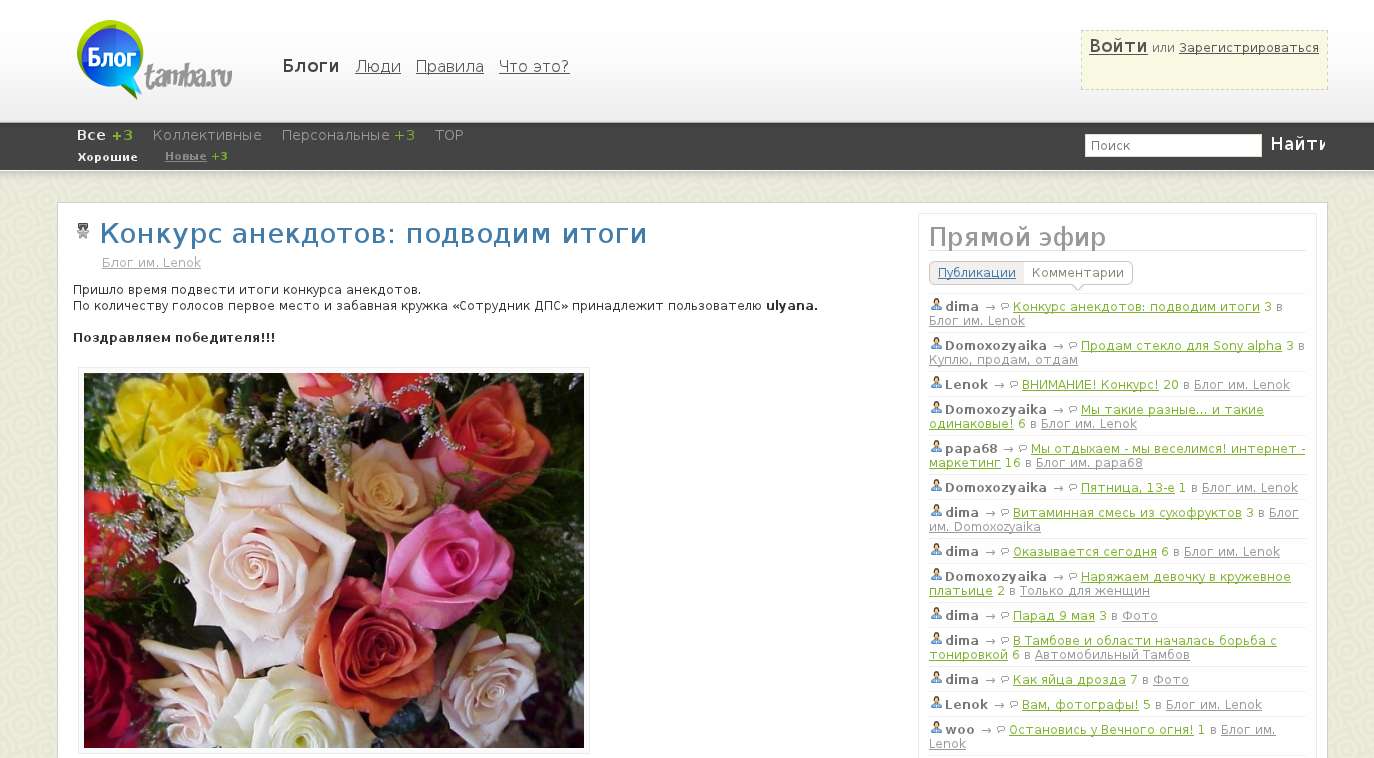Click comment bubble icon before 'ВНИМАНИЕ! Конкурс!'
This screenshot has width=1374, height=758.
tap(1014, 385)
